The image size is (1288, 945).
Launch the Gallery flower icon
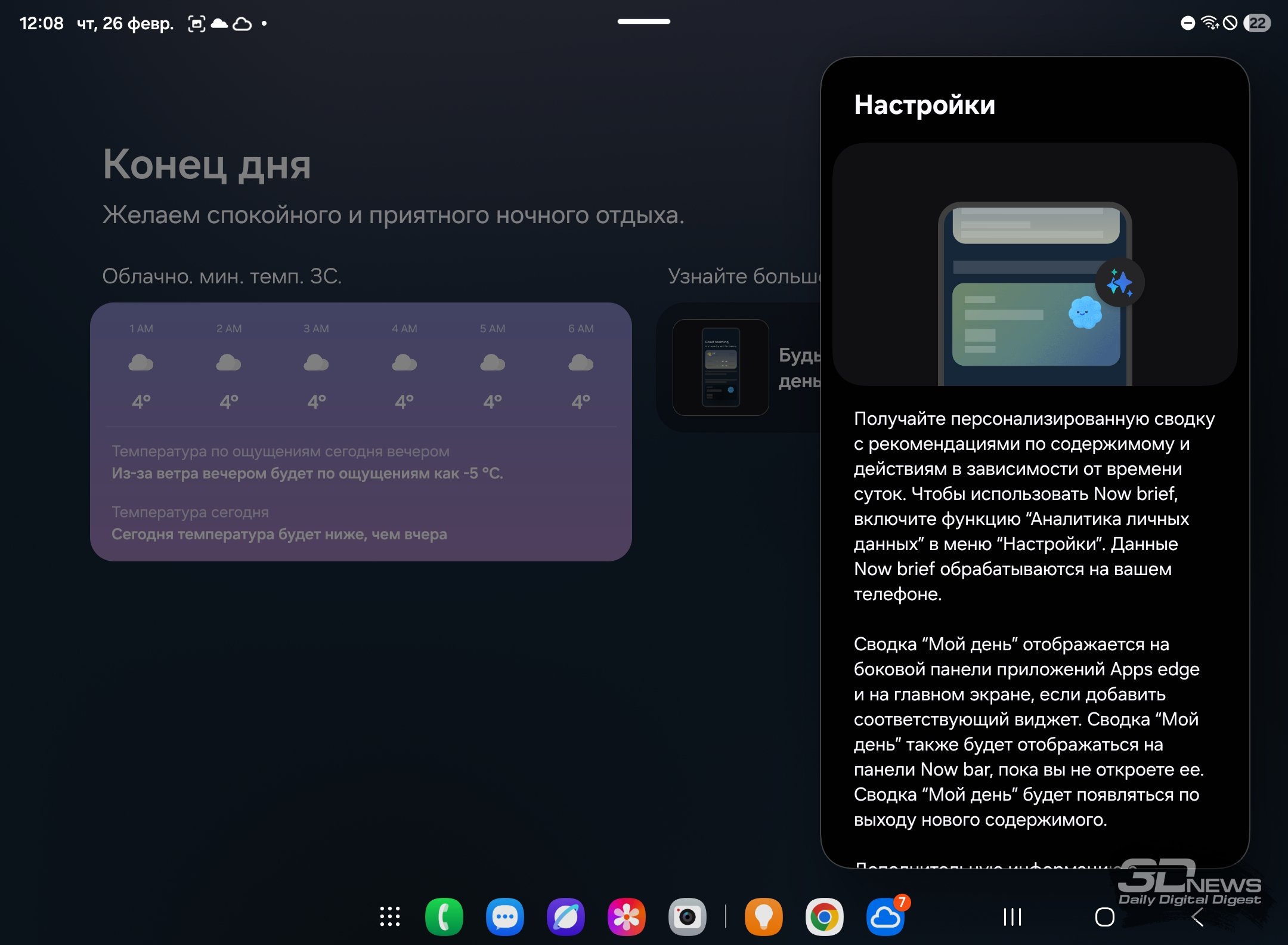pyautogui.click(x=627, y=916)
